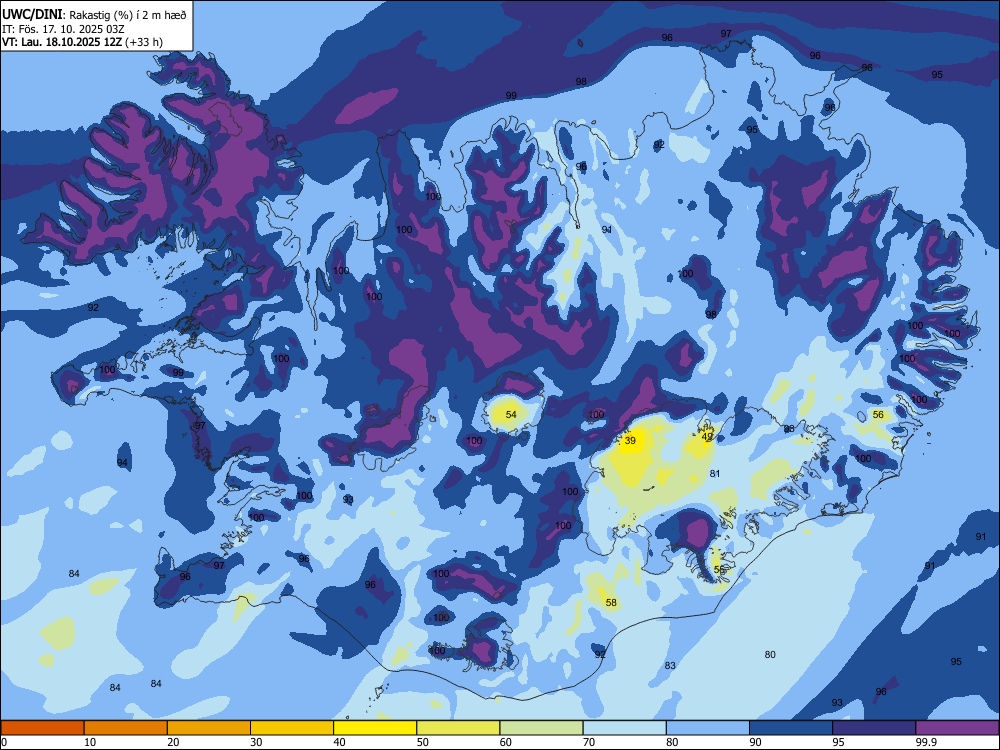Click the 20–30 amber legend swatch
The image size is (1000, 750).
tap(209, 728)
